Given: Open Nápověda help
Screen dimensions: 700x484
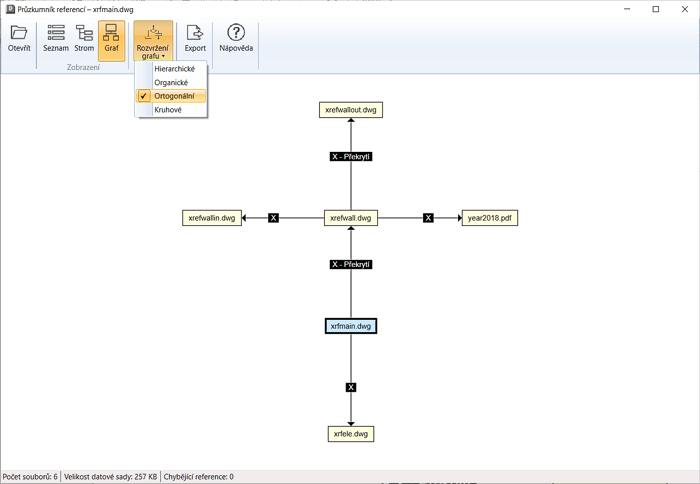Looking at the screenshot, I should click(x=236, y=39).
